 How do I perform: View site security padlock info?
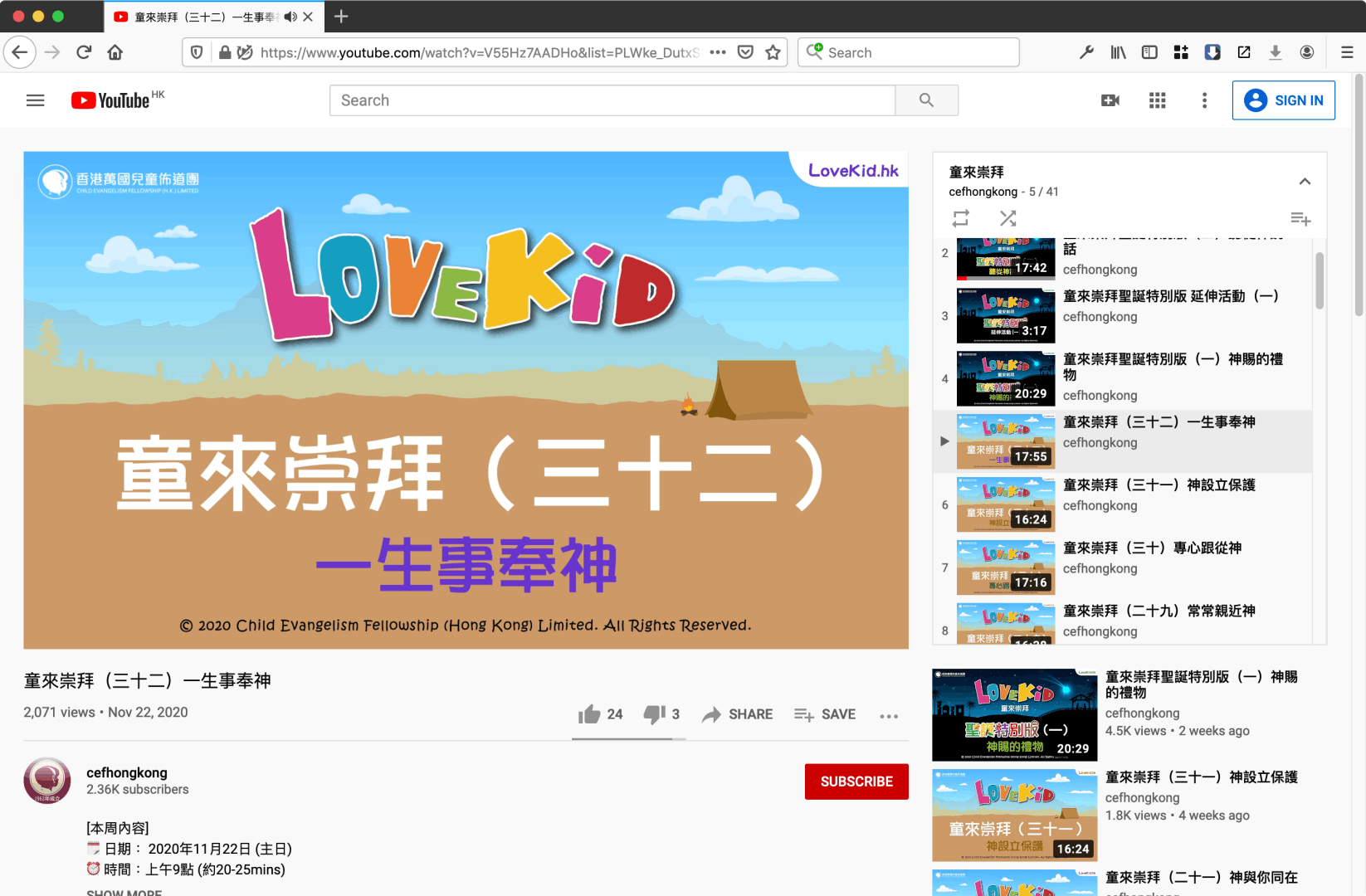225,52
